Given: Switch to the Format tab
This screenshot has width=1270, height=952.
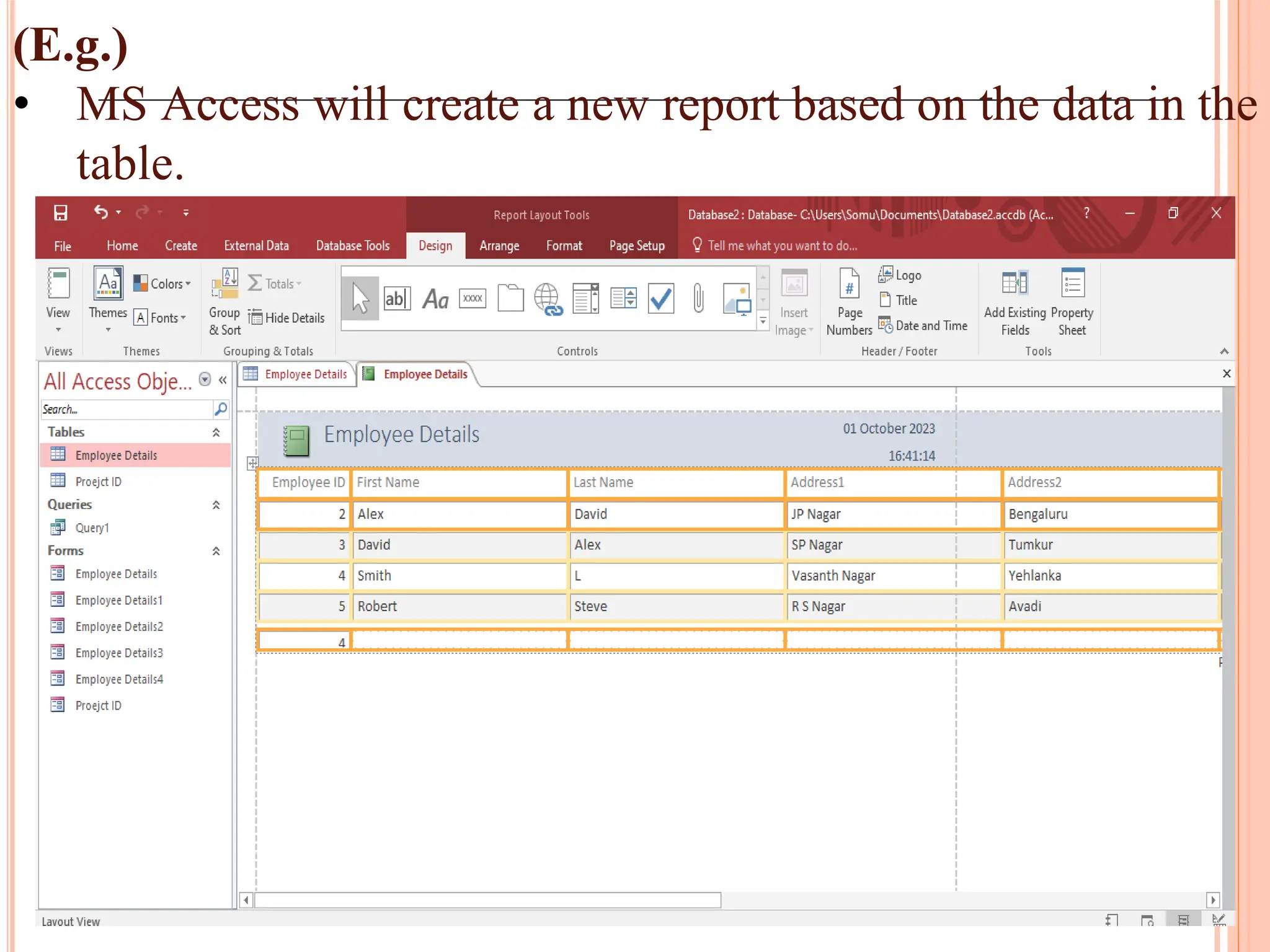Looking at the screenshot, I should [x=564, y=246].
